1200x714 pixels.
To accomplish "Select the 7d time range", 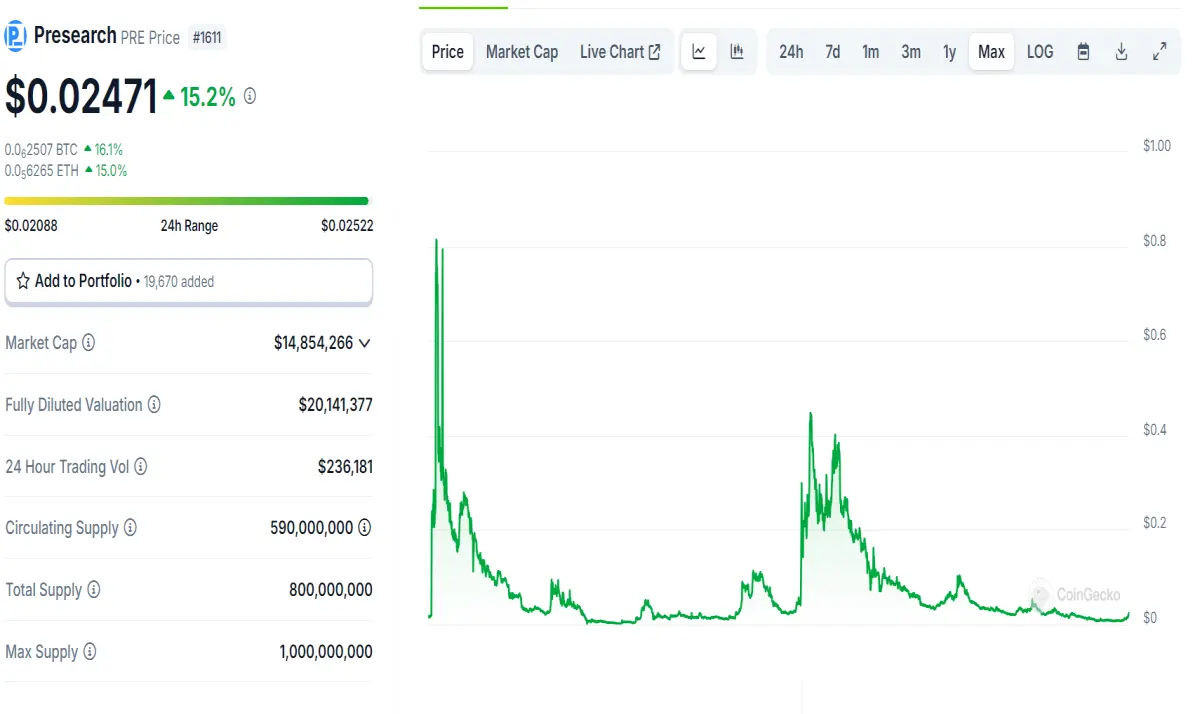I will (x=832, y=52).
